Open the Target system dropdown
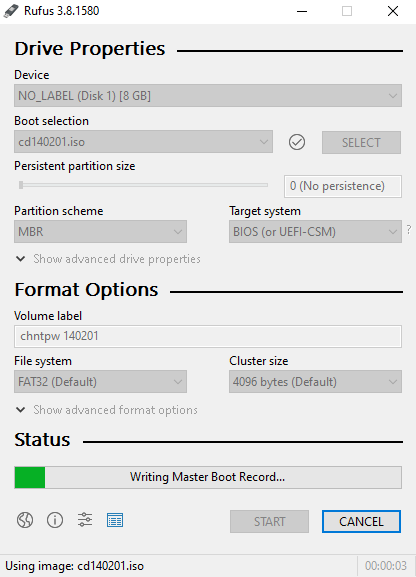The width and height of the screenshot is (416, 577). (x=315, y=231)
